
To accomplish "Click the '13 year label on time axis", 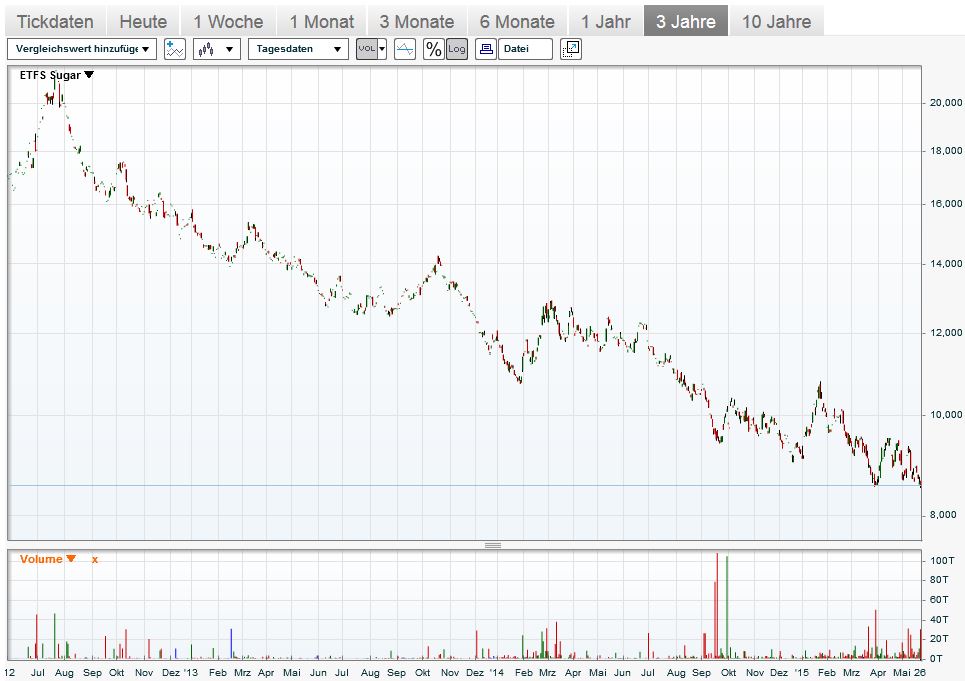I will [x=191, y=672].
